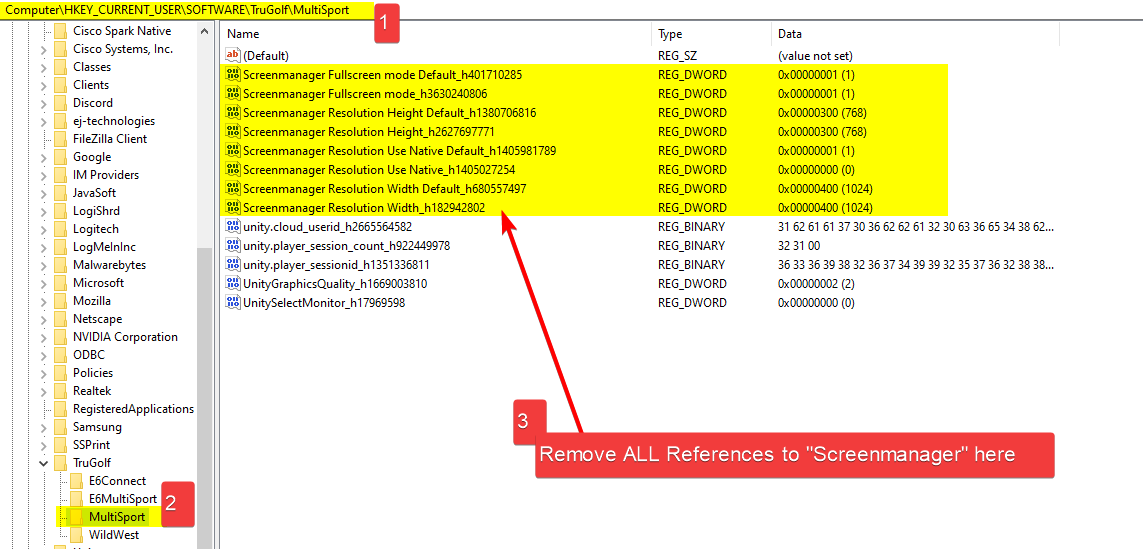Click icon of Screenmanager Resolution Height_h2627697771
1143x549 pixels.
click(x=233, y=131)
